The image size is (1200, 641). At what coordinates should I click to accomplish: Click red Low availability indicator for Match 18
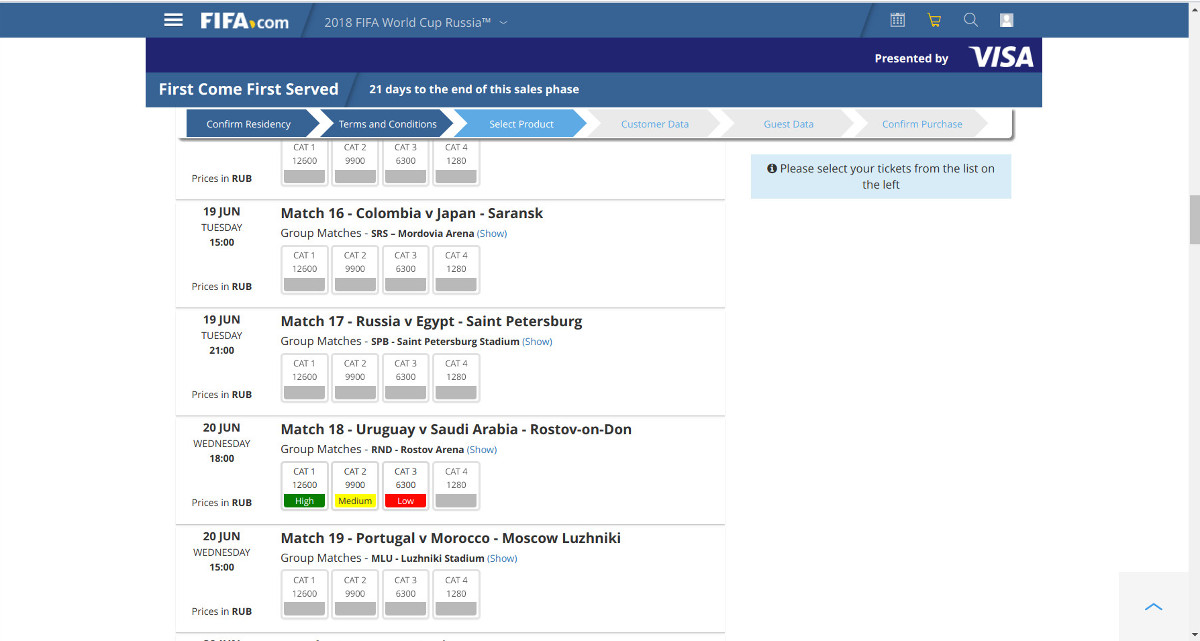tap(405, 500)
